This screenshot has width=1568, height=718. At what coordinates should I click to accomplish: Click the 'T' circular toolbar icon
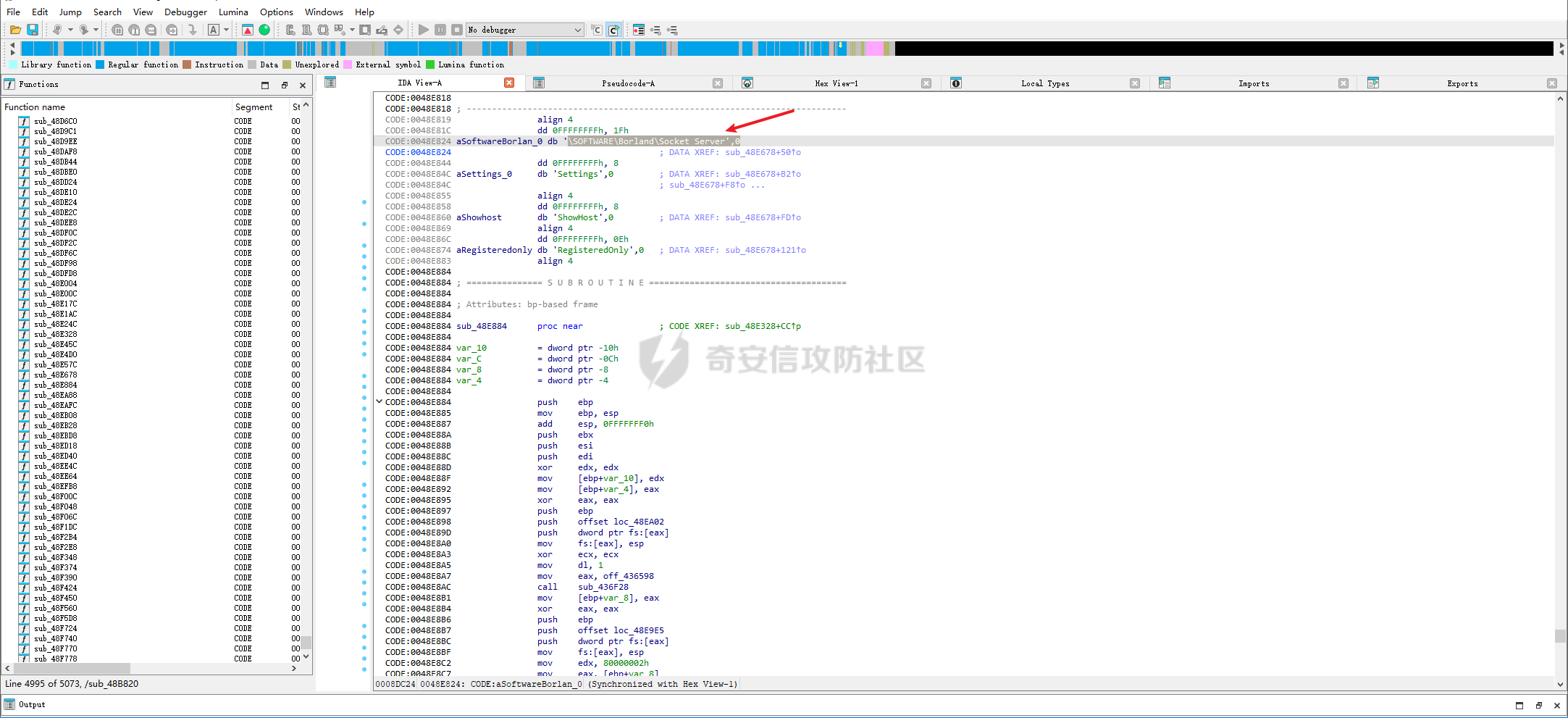pos(134,30)
